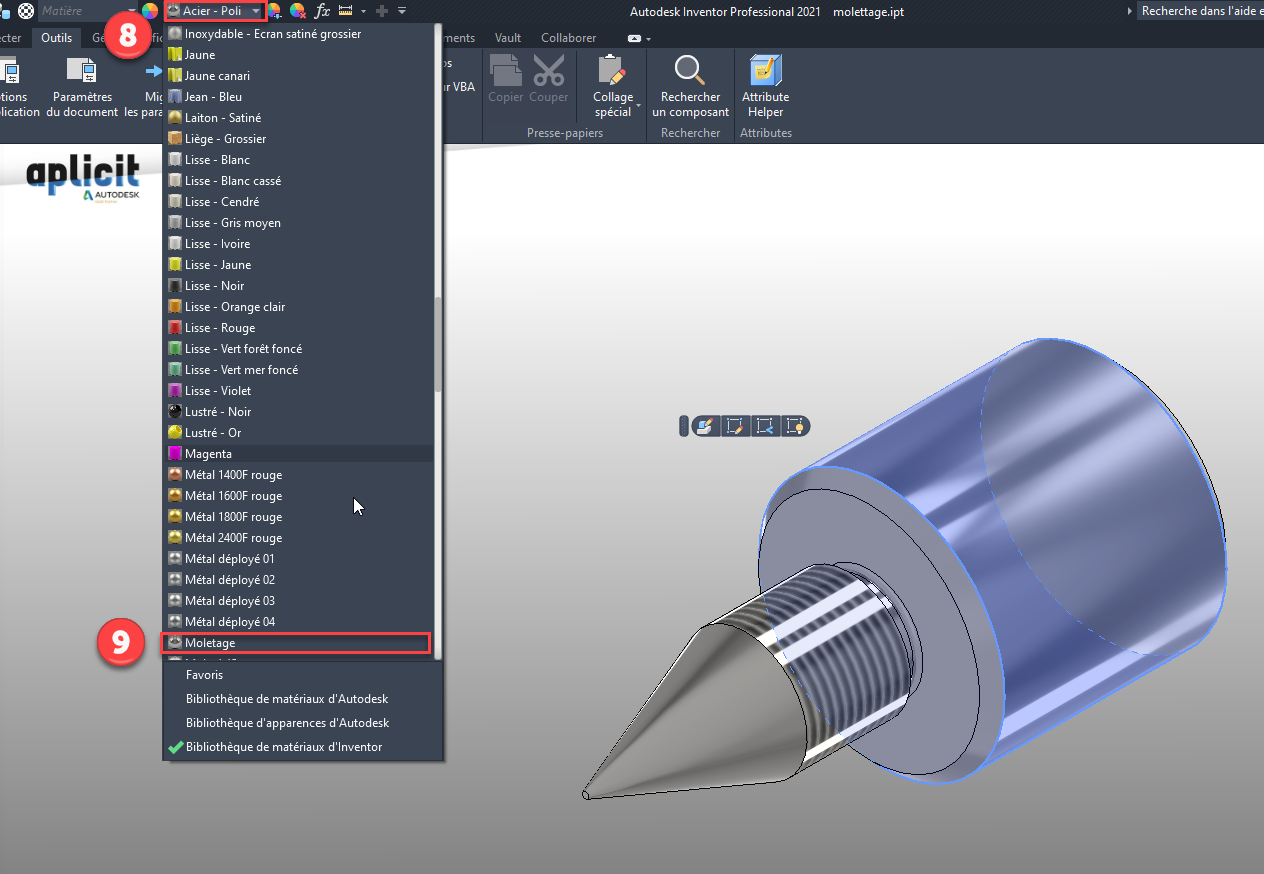
Task: Click the Share Sketch mini toolbar icon
Action: (765, 427)
